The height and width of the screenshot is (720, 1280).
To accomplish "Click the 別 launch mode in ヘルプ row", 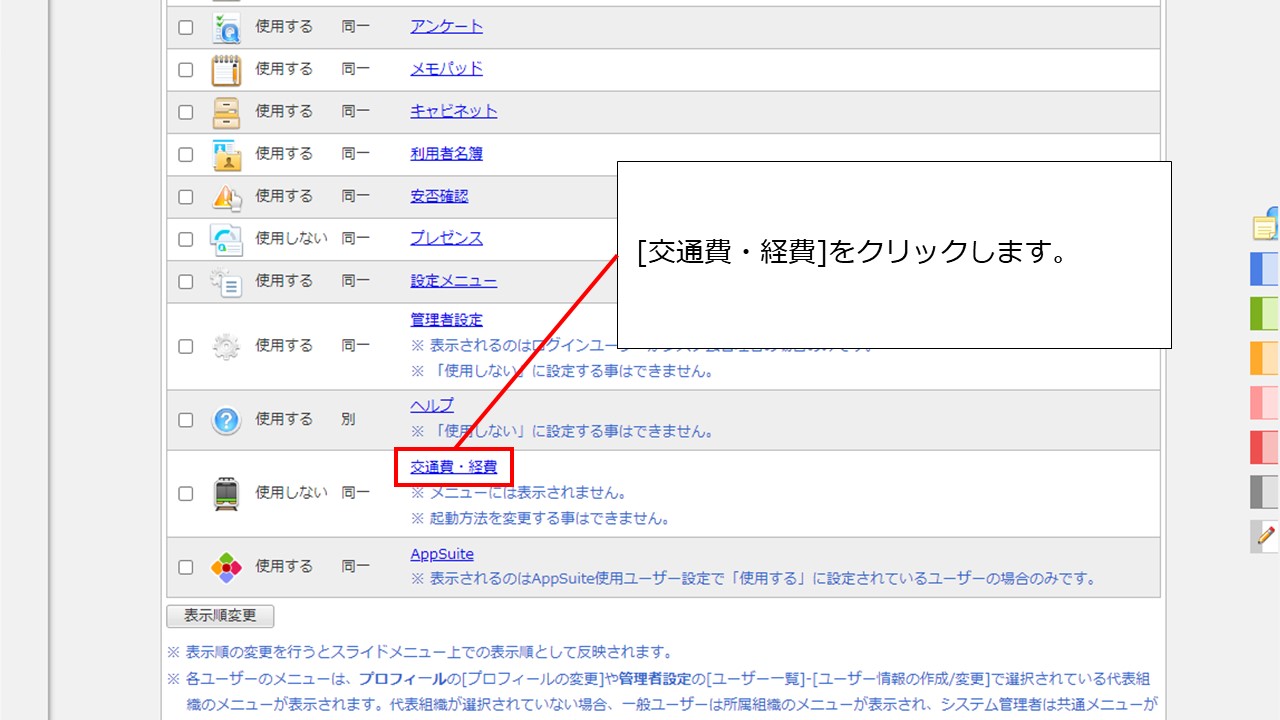I will (348, 419).
